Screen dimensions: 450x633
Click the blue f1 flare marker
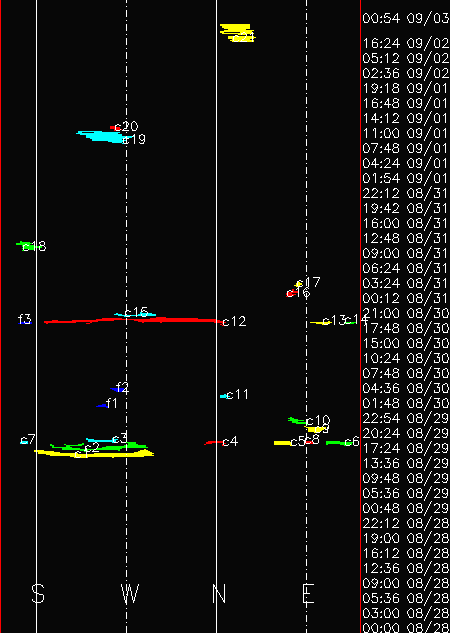(x=101, y=405)
